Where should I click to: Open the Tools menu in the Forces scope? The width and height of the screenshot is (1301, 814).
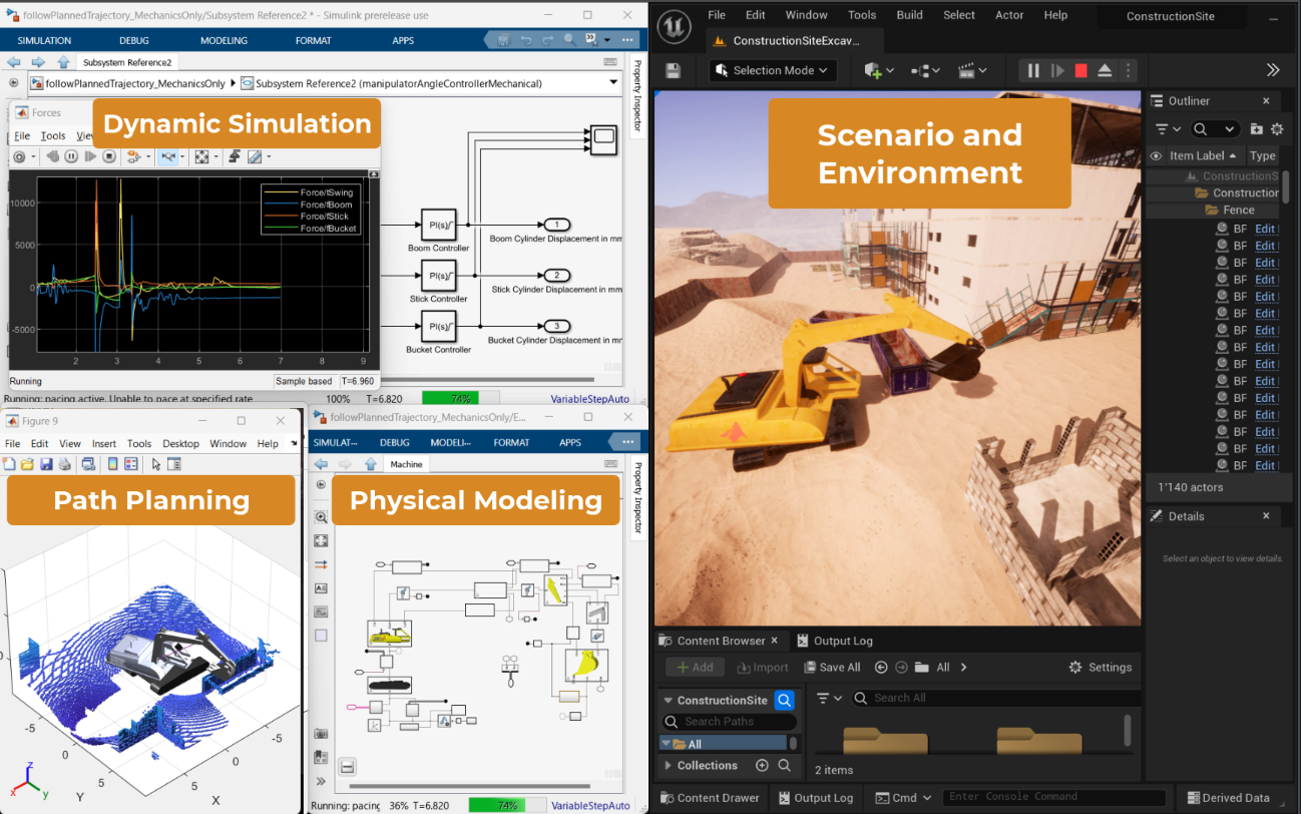[x=53, y=136]
